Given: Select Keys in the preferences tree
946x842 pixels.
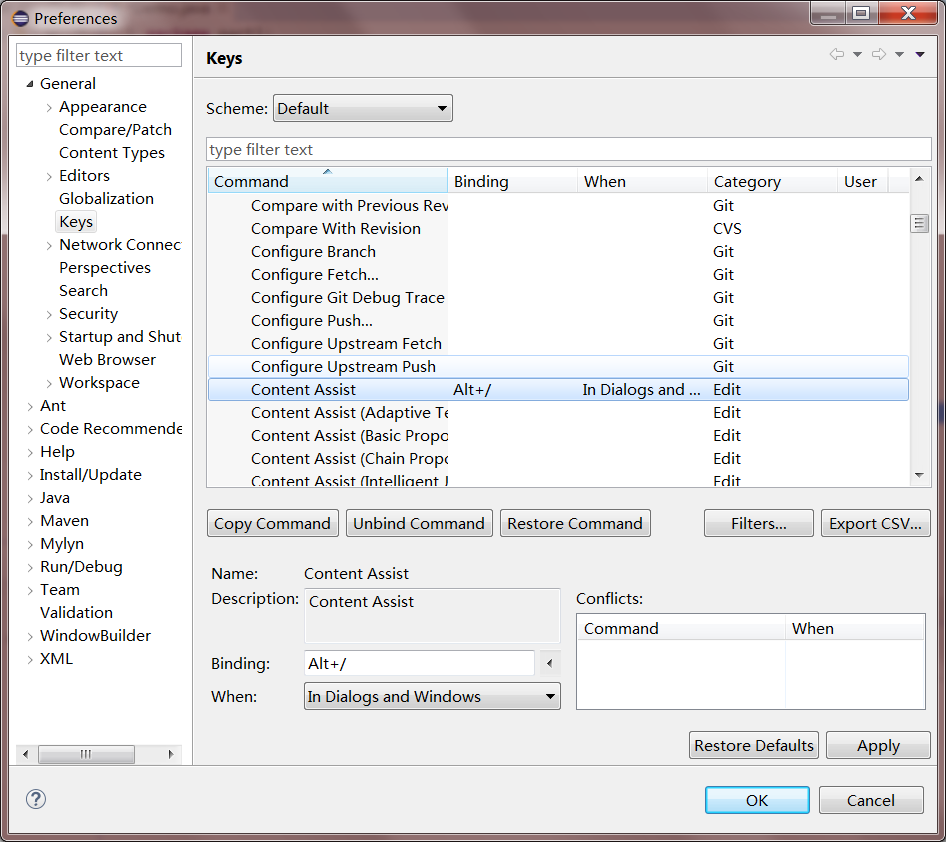Looking at the screenshot, I should click(76, 221).
